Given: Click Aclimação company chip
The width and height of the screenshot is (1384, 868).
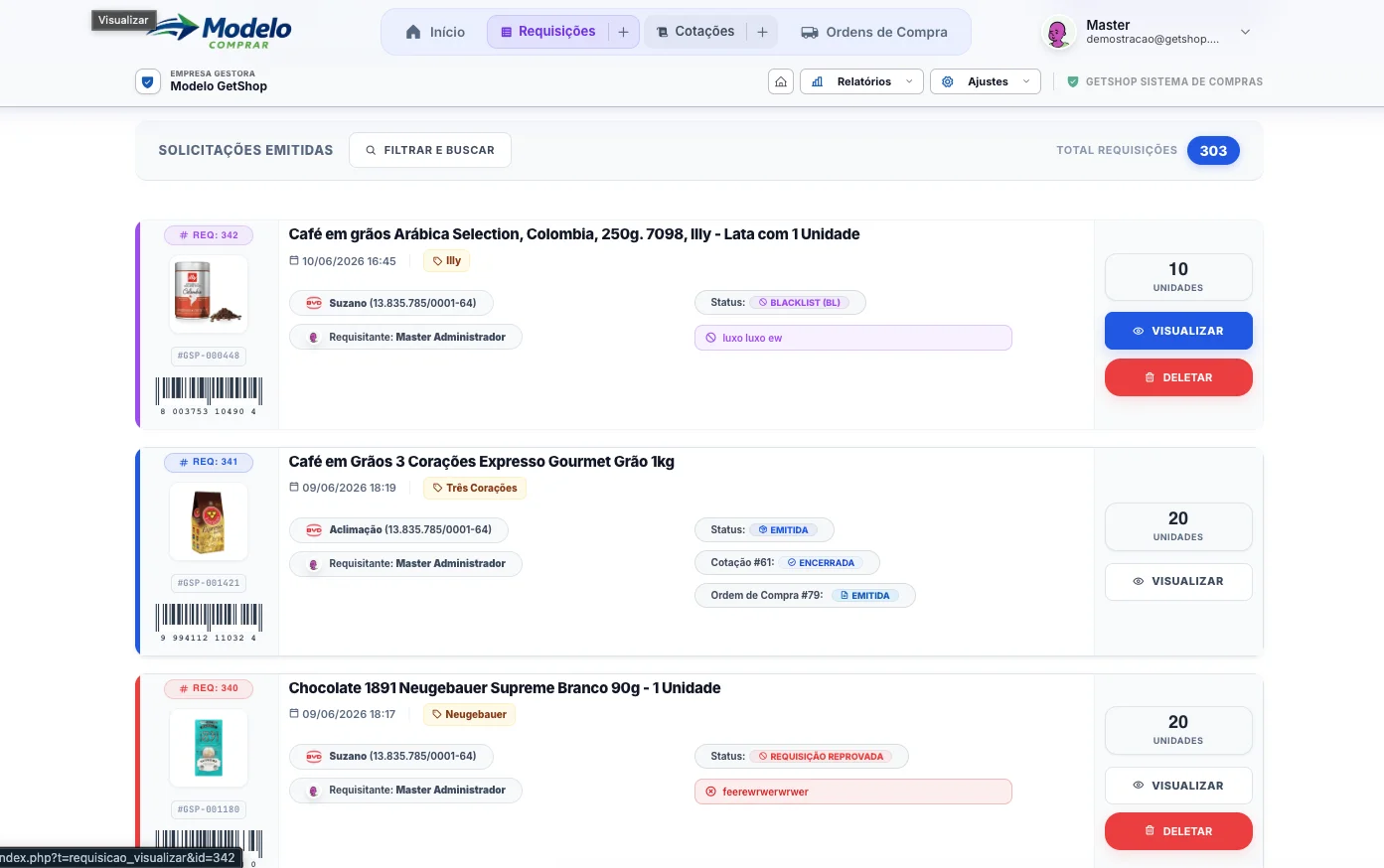Looking at the screenshot, I should (398, 529).
